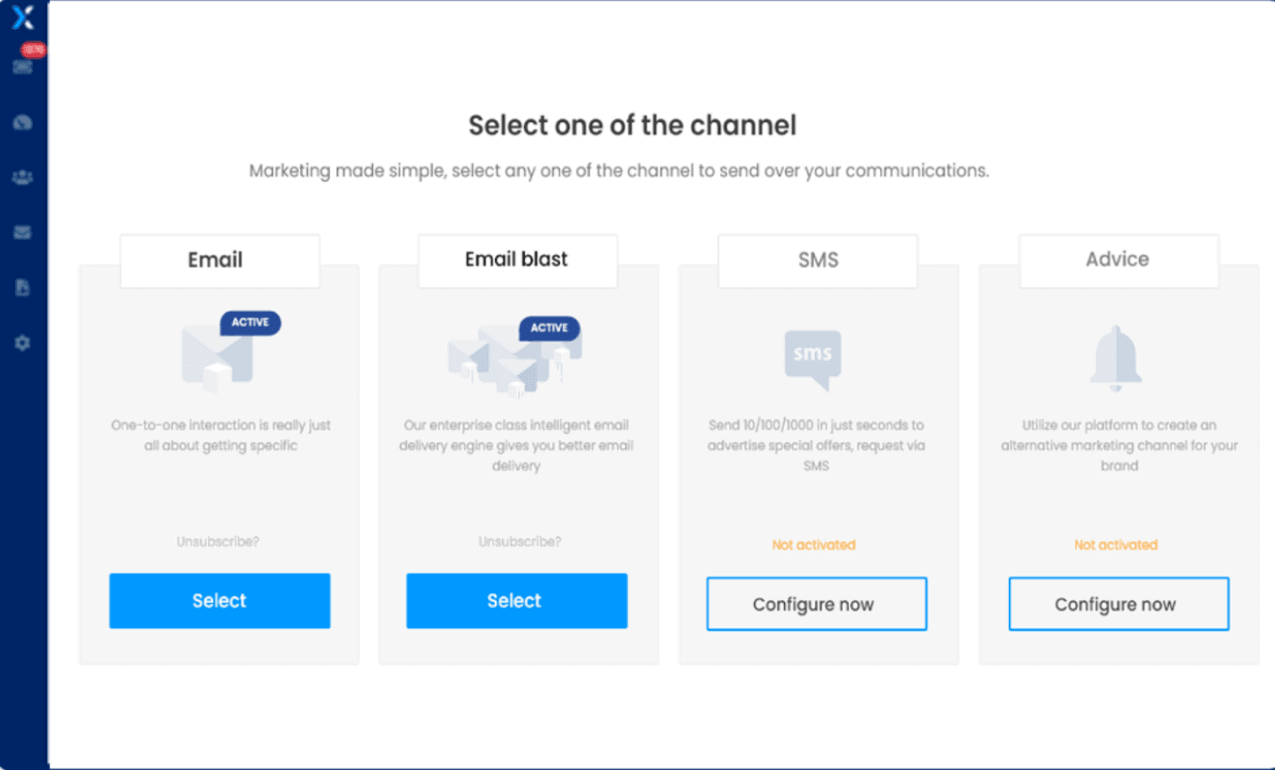
Task: Select the Email blast channel button
Action: click(516, 601)
